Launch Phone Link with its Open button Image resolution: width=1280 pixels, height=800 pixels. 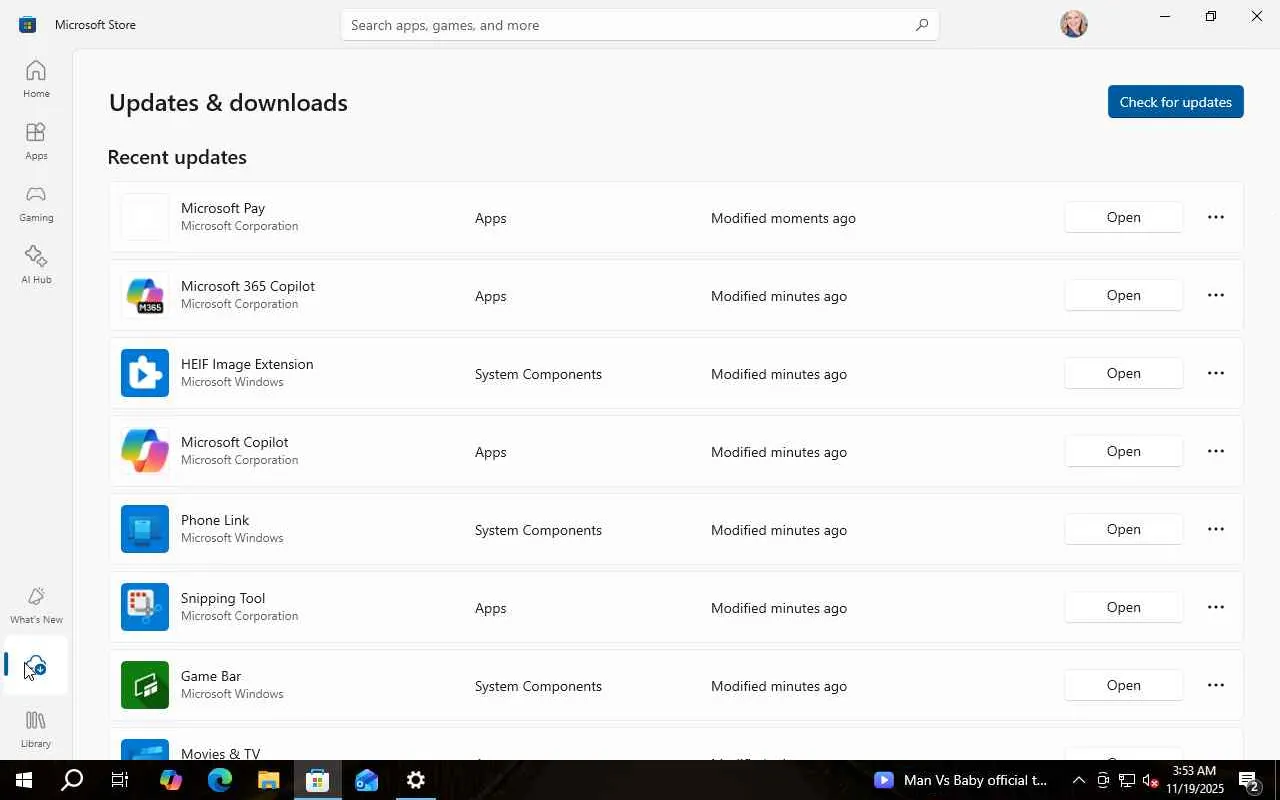(1124, 529)
